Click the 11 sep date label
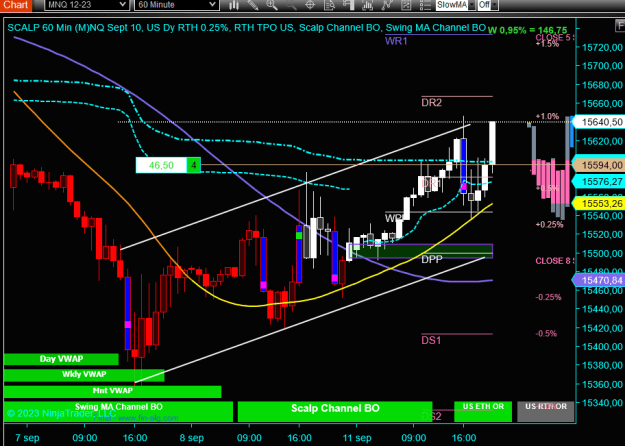This screenshot has height=446, width=625. [x=357, y=438]
